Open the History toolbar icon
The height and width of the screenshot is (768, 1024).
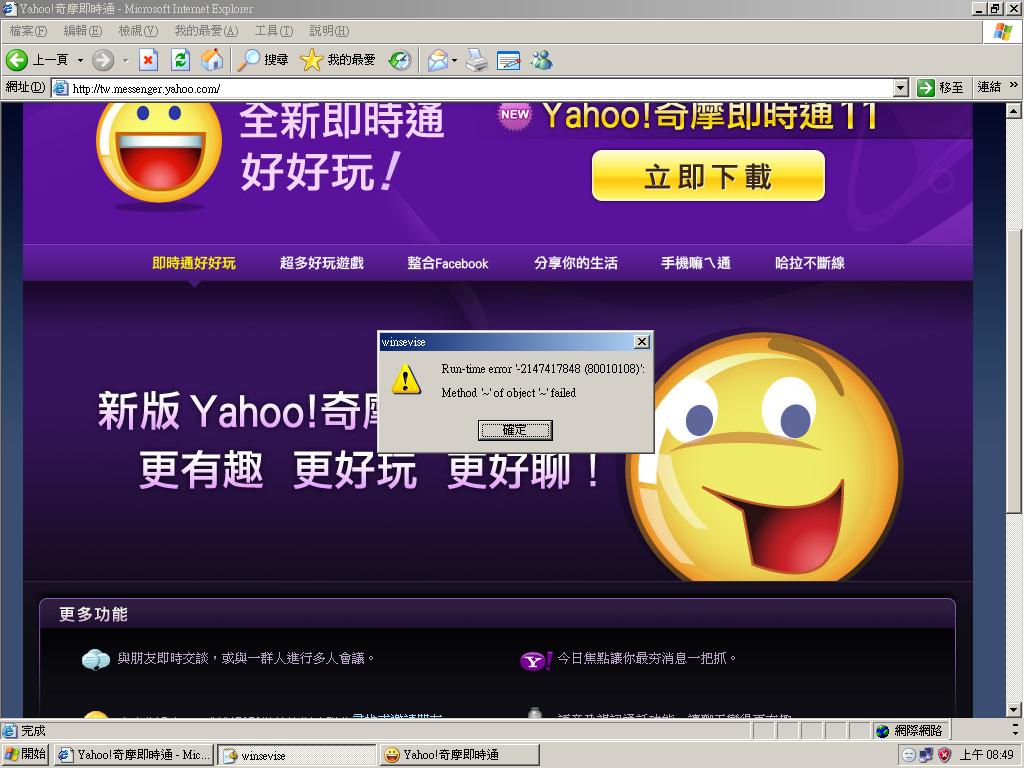click(x=399, y=60)
